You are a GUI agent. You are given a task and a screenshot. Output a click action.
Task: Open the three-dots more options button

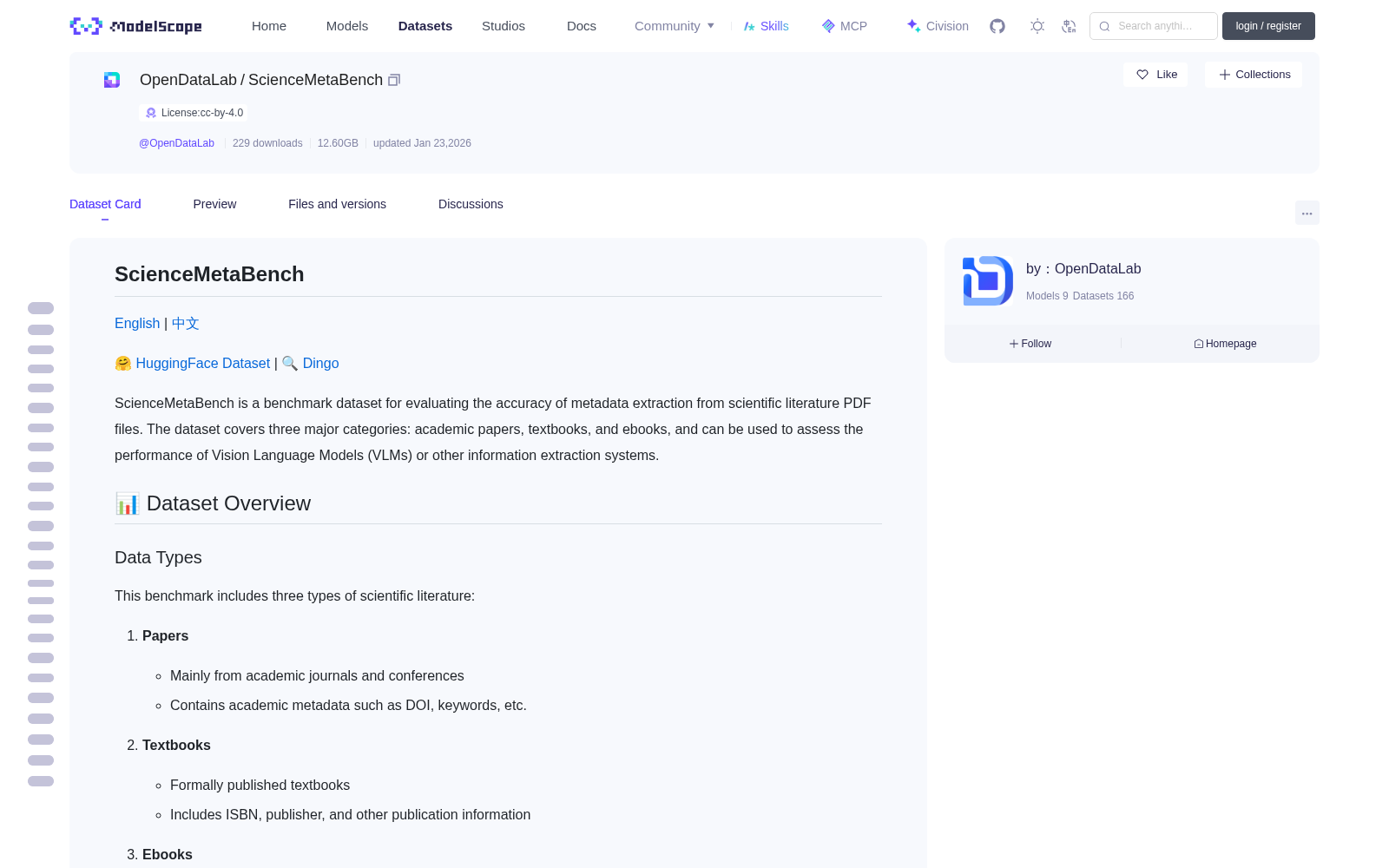[1307, 213]
